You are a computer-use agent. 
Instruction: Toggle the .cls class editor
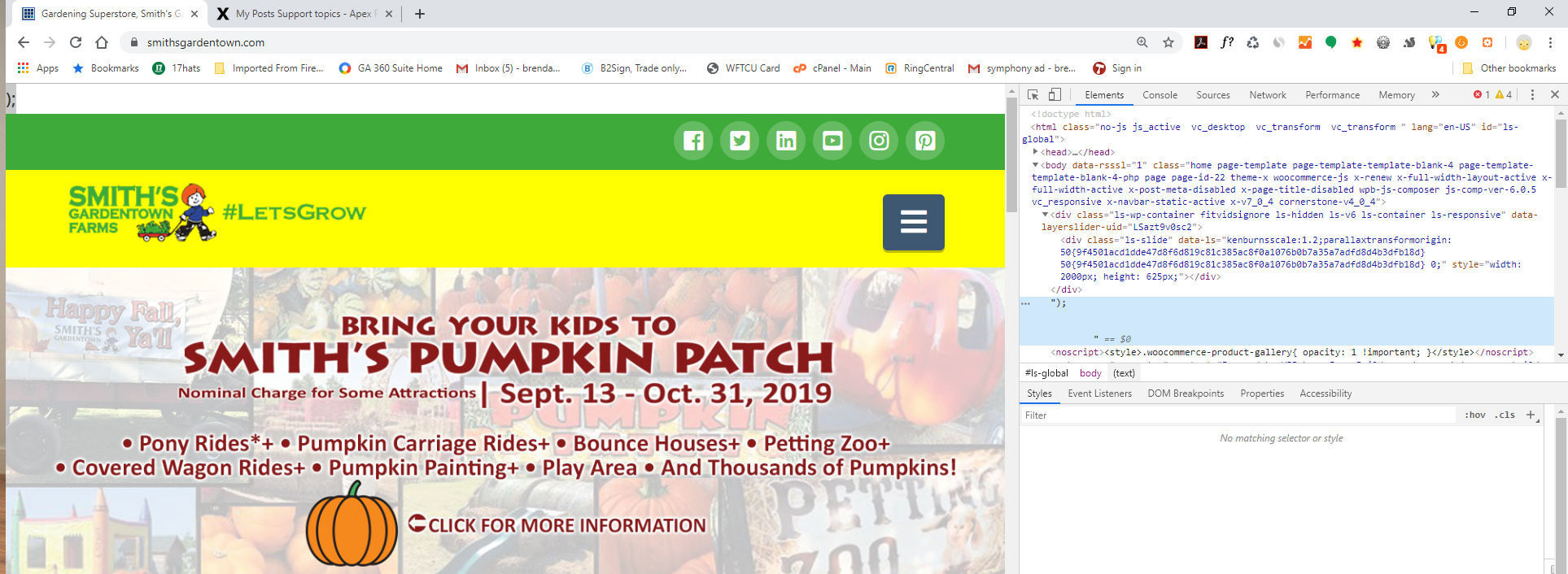1505,415
